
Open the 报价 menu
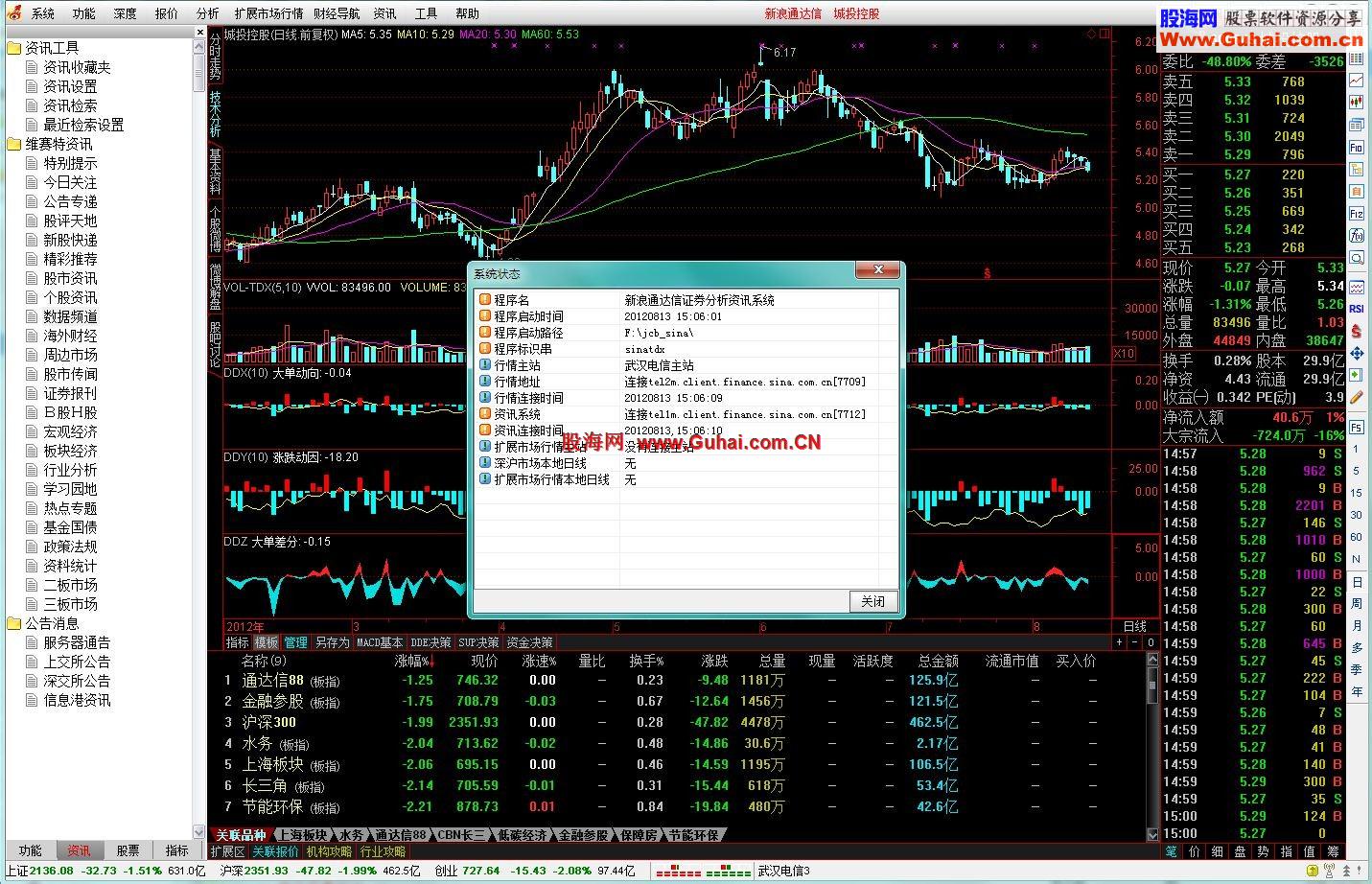tap(167, 13)
